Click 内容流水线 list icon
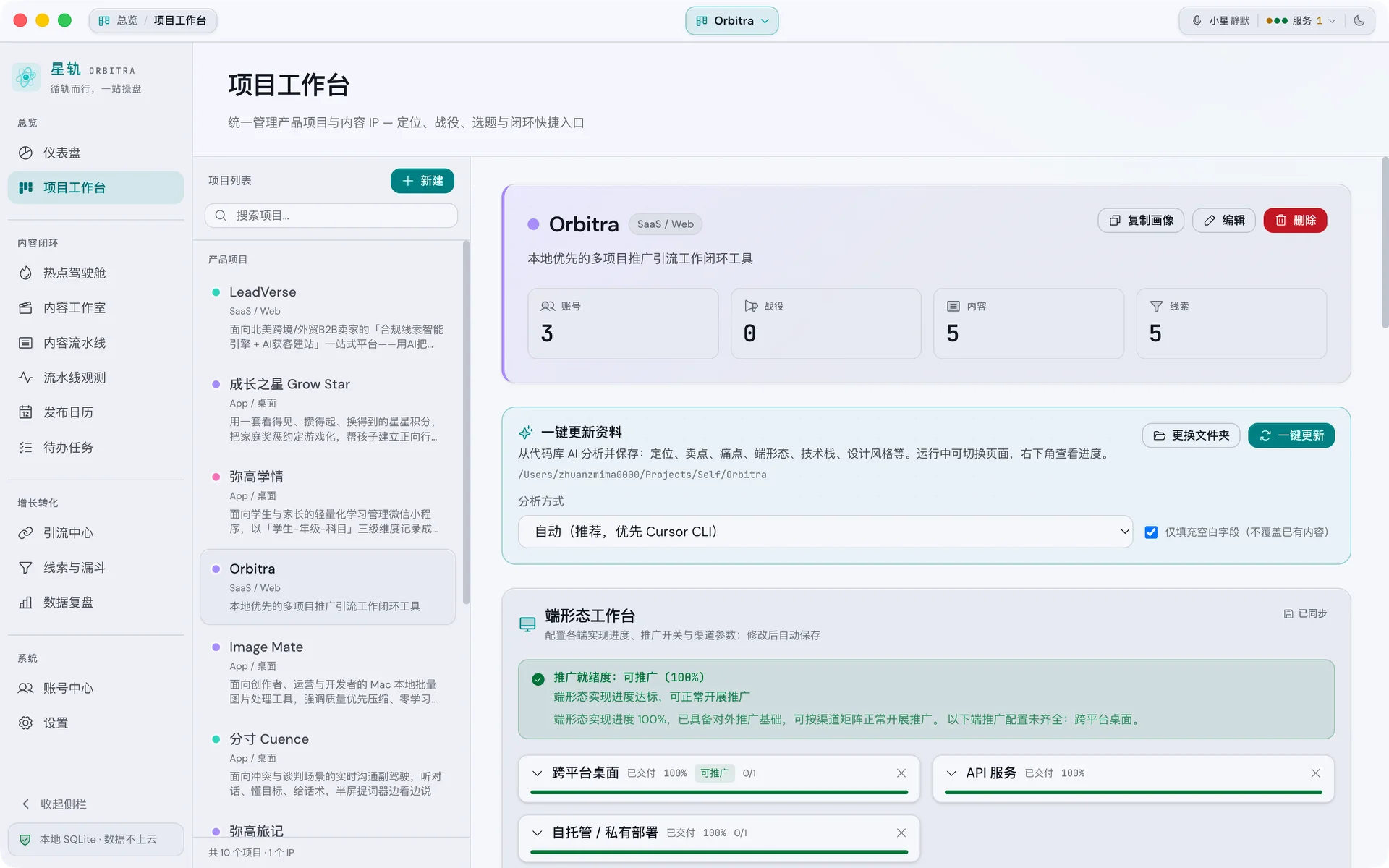 pyautogui.click(x=25, y=343)
